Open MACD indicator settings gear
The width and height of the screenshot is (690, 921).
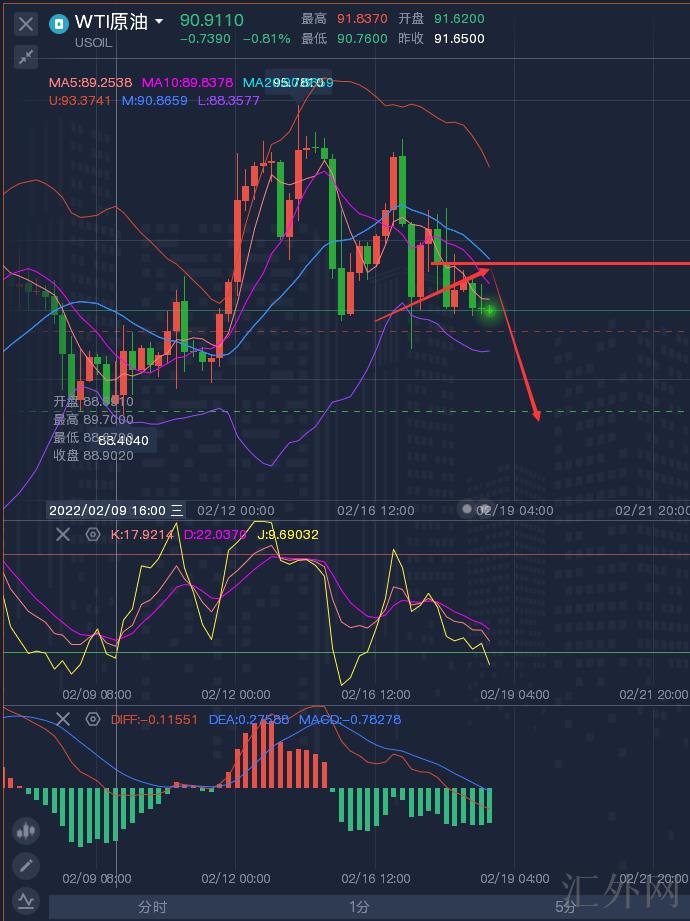[x=92, y=719]
